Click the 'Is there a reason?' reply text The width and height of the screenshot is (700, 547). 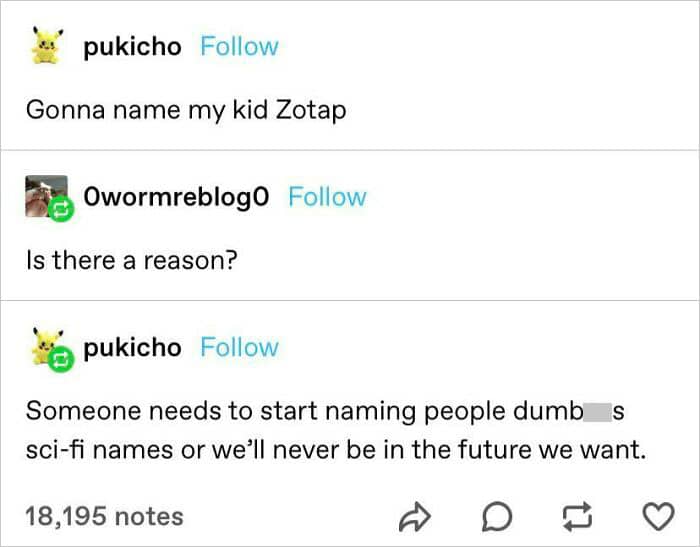pos(132,260)
